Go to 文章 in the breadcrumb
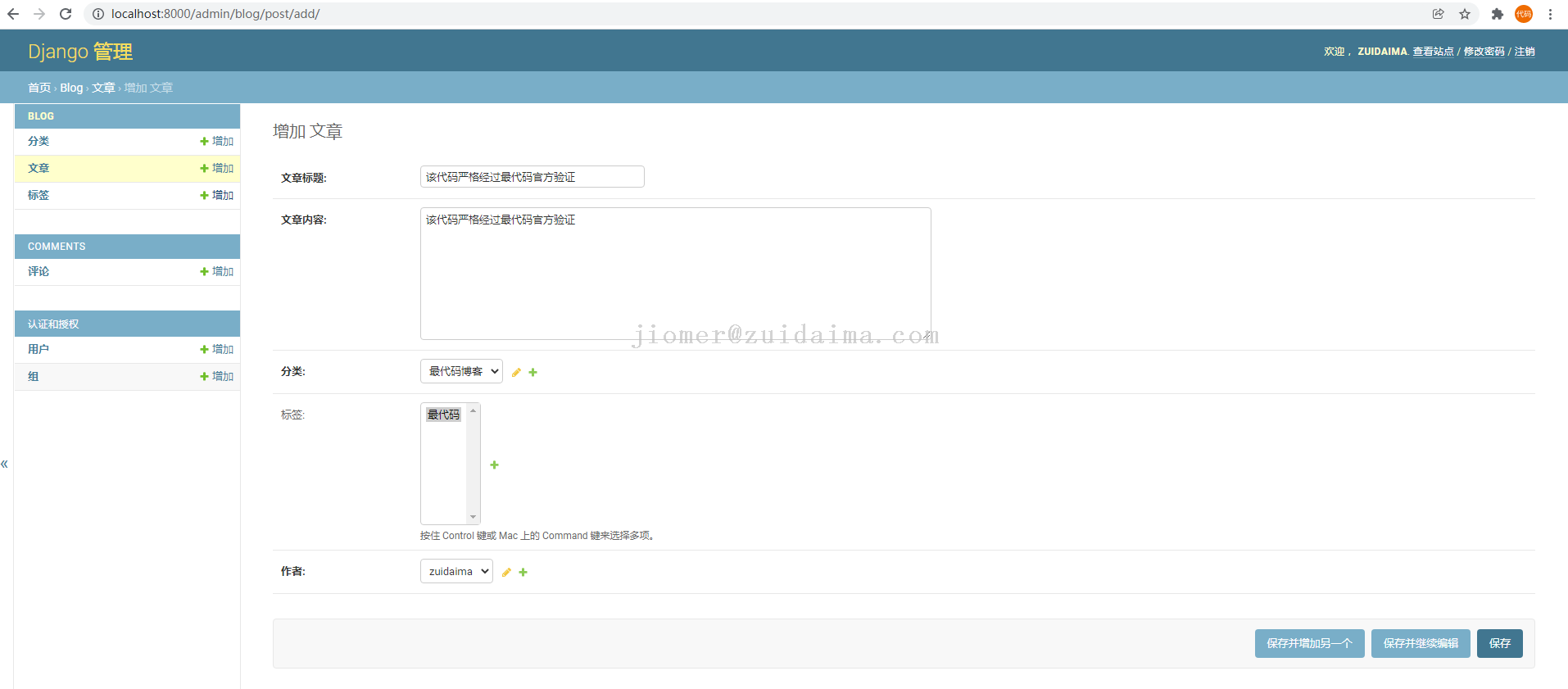This screenshot has height=689, width=1568. click(x=103, y=88)
